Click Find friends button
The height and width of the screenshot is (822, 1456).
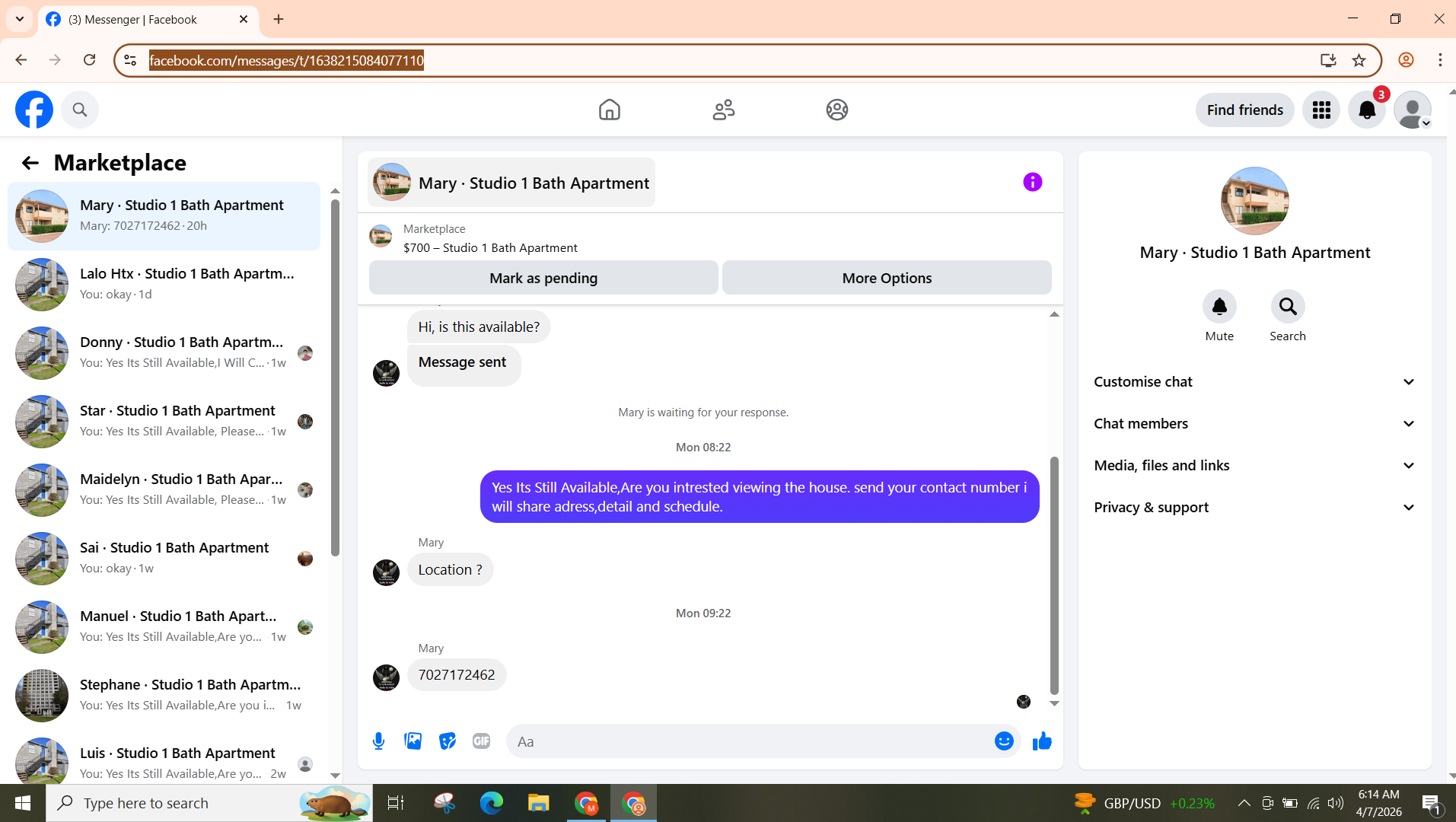tap(1244, 110)
